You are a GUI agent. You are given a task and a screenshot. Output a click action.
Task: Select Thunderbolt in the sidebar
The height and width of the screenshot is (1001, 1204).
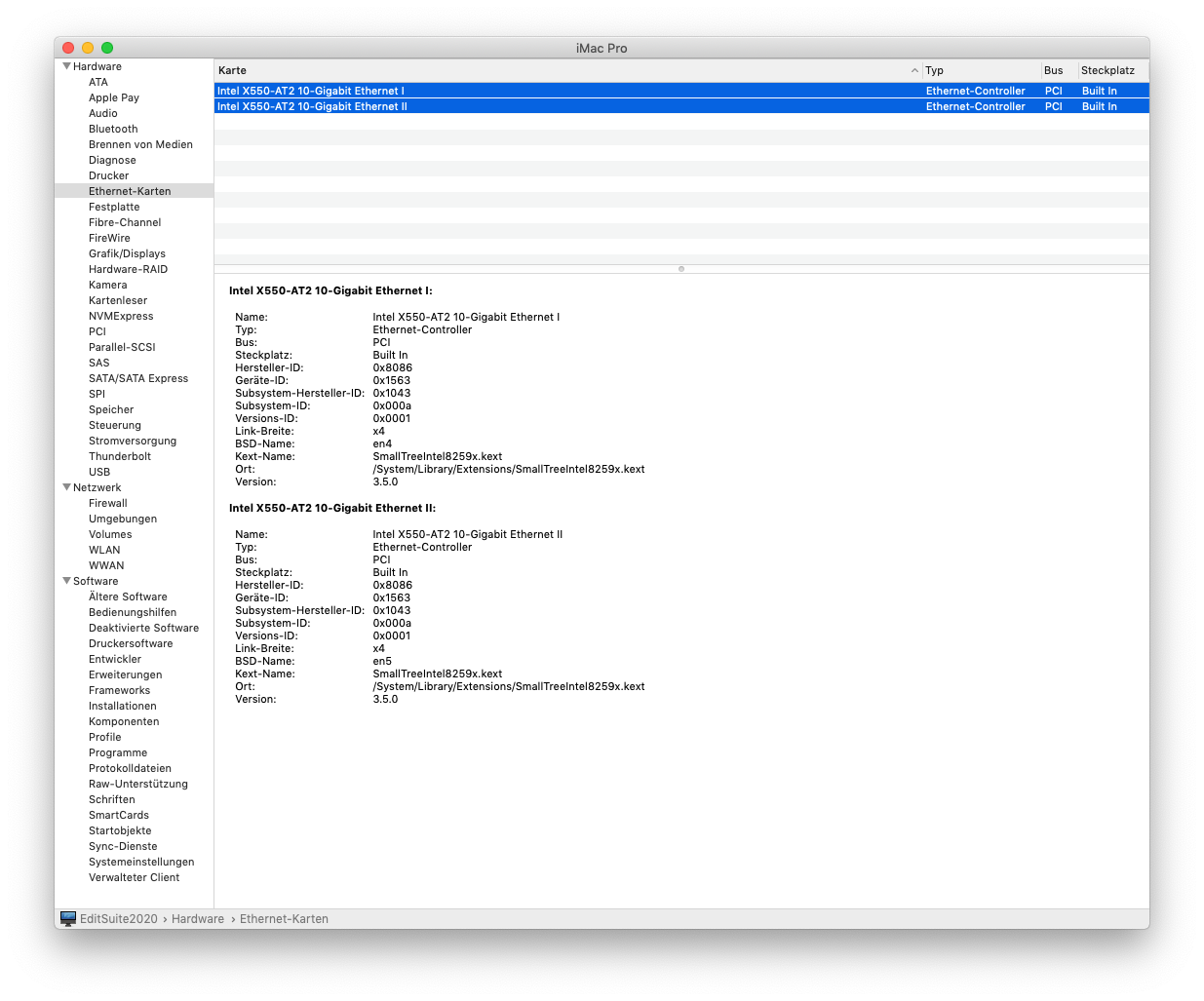120,456
